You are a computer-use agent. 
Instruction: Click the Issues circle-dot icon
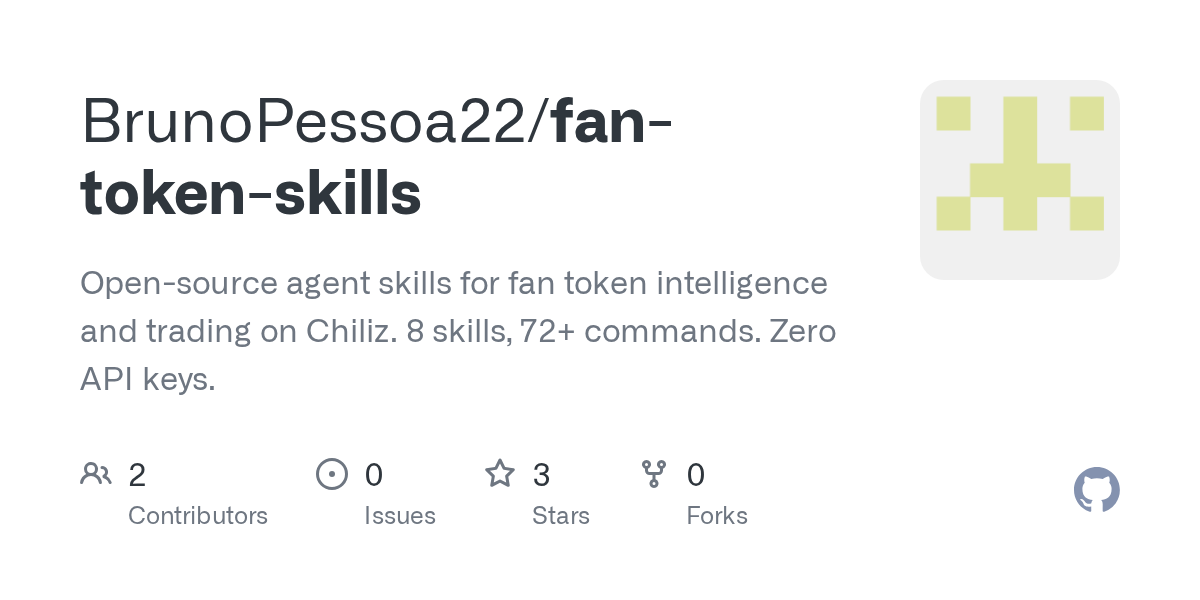point(332,474)
